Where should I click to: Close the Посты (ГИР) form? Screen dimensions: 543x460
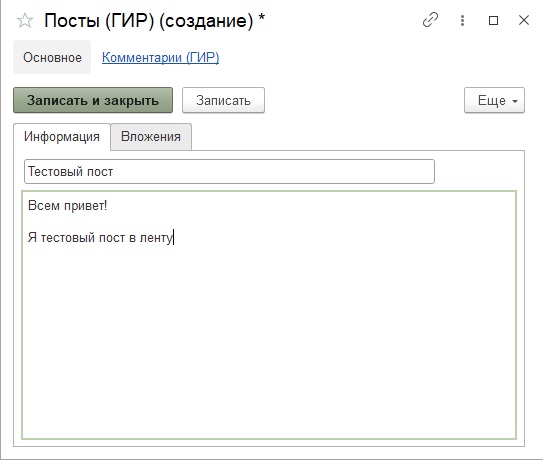click(524, 20)
